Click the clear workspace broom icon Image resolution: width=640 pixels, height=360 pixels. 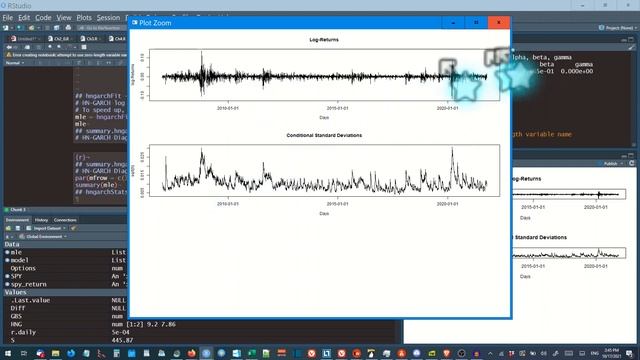pyautogui.click(x=73, y=228)
